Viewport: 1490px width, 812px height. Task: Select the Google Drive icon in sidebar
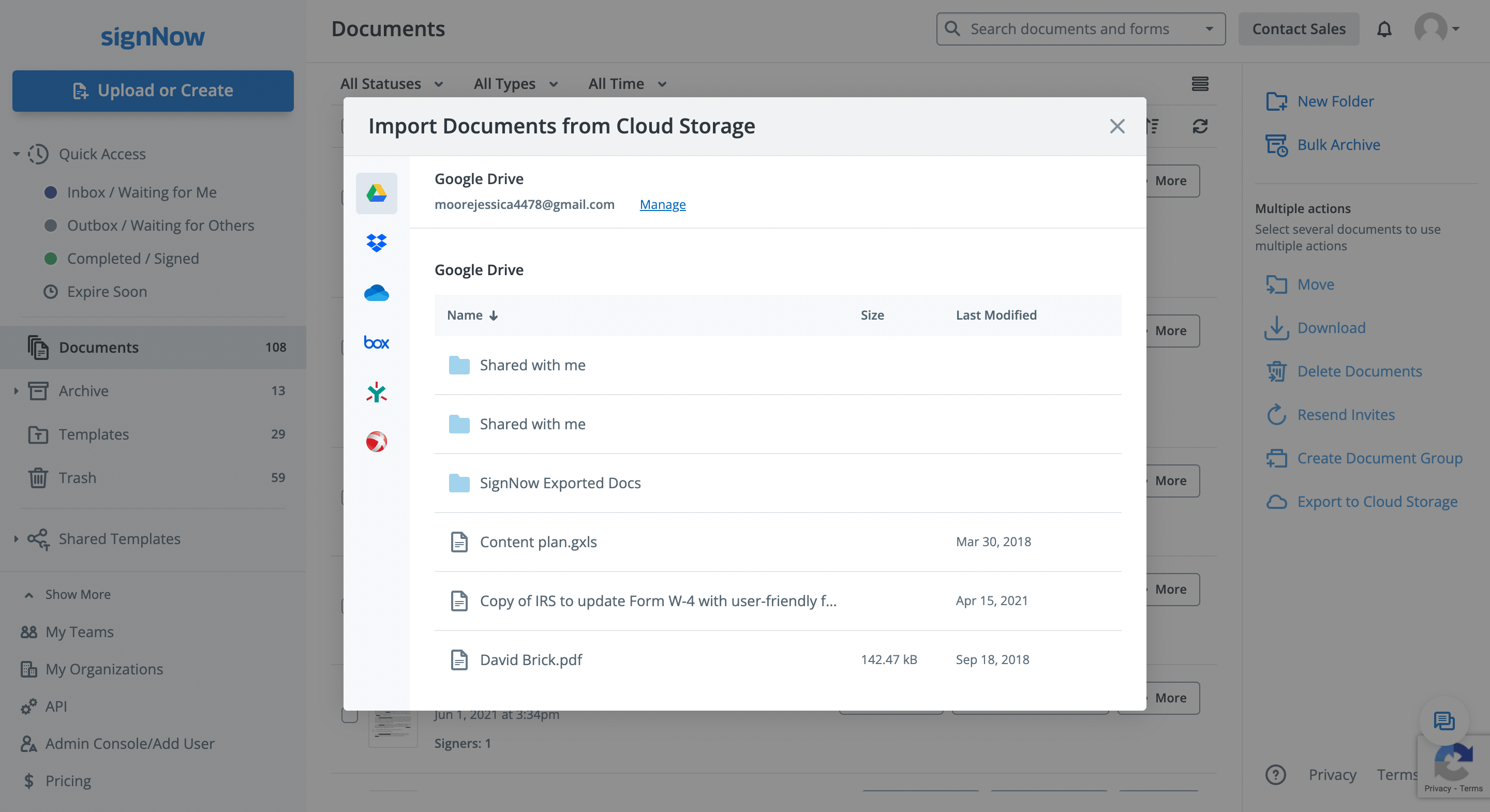tap(376, 193)
